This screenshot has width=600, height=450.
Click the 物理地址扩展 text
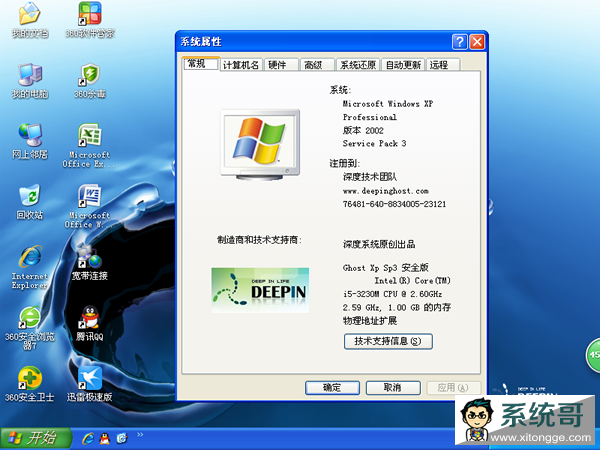point(370,320)
